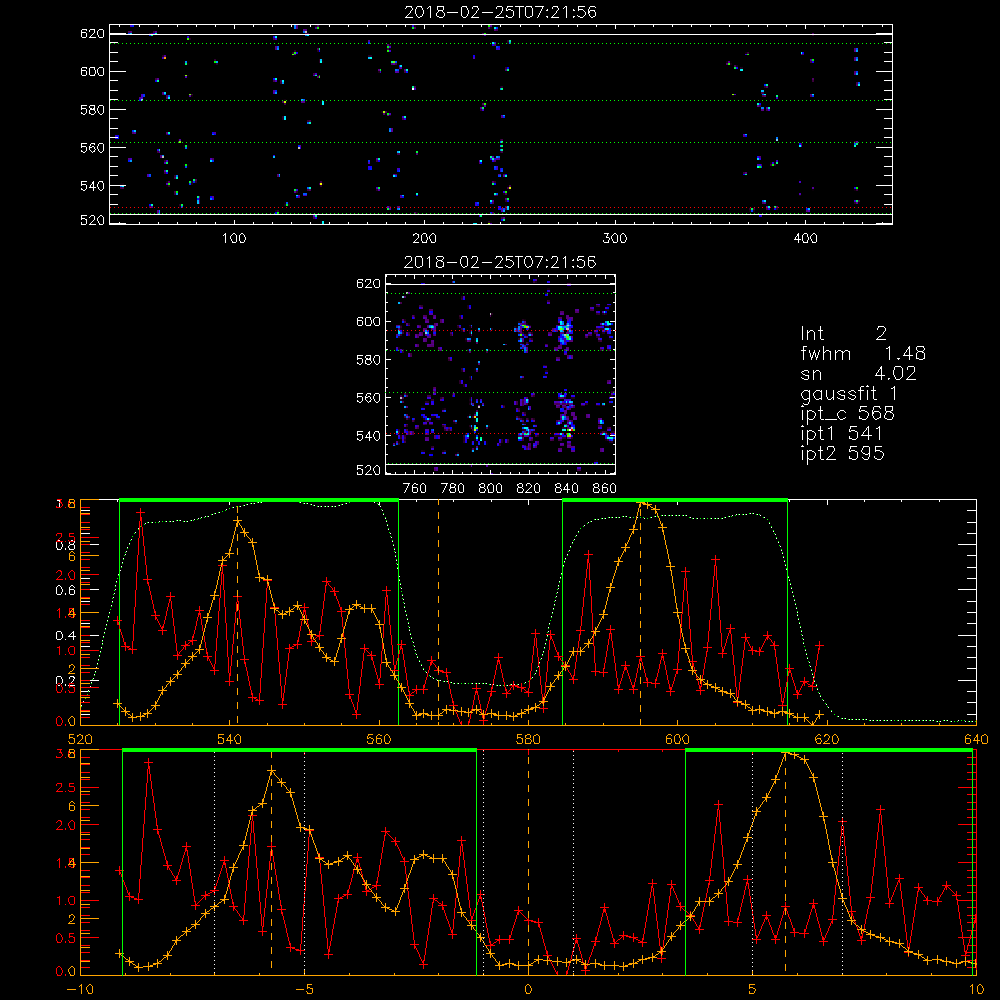Click dashed orange line at bottom plot zero
Image resolution: width=1000 pixels, height=1000 pixels.
click(528, 862)
